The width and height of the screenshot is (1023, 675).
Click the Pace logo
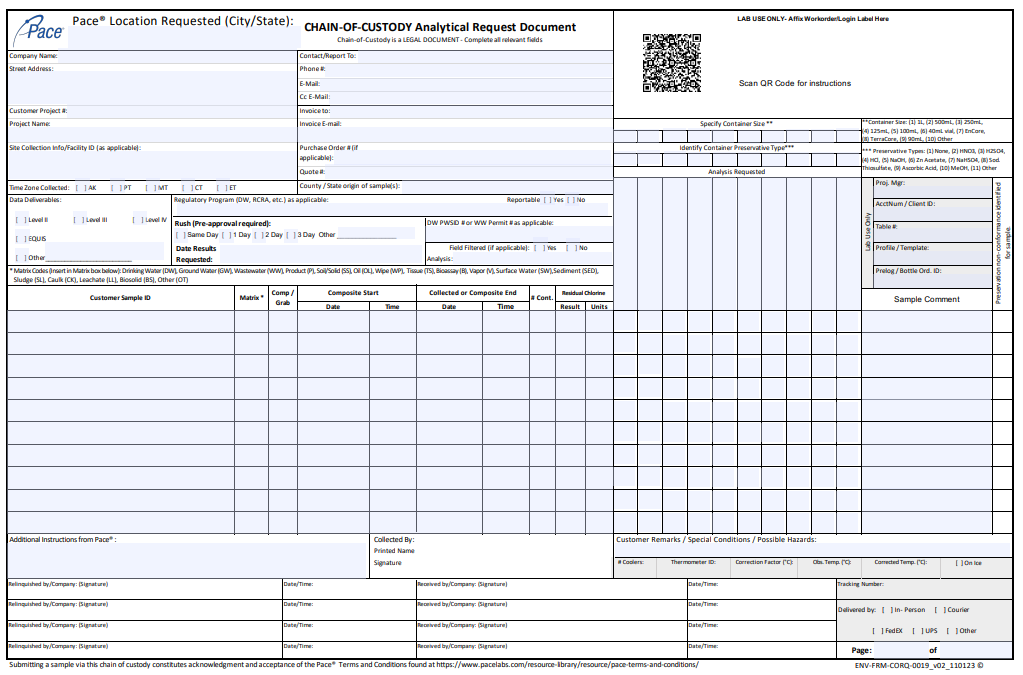pyautogui.click(x=36, y=26)
